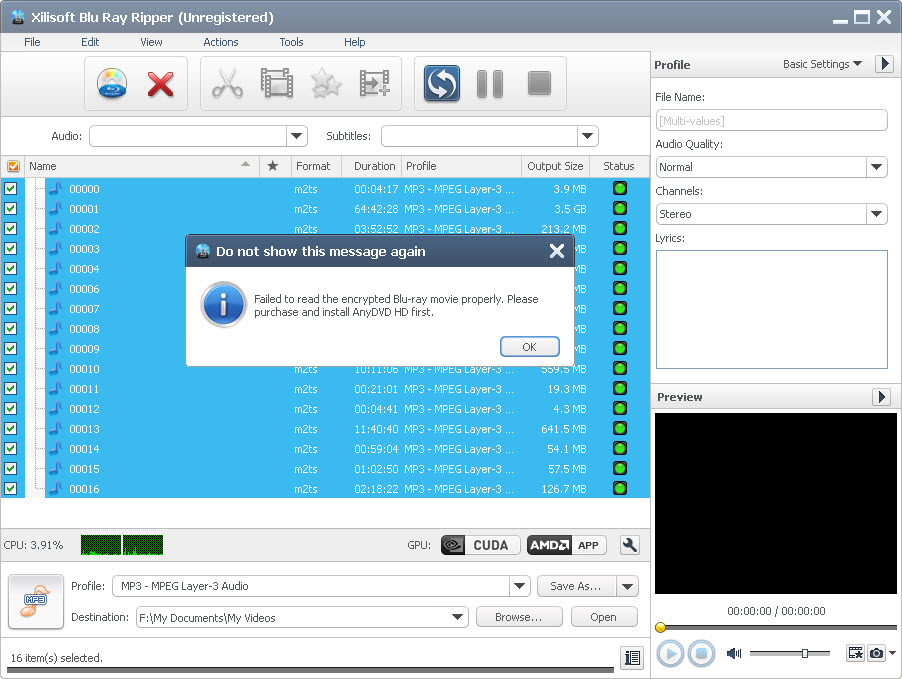
Task: Expand the Preview panel arrow button
Action: 881,396
